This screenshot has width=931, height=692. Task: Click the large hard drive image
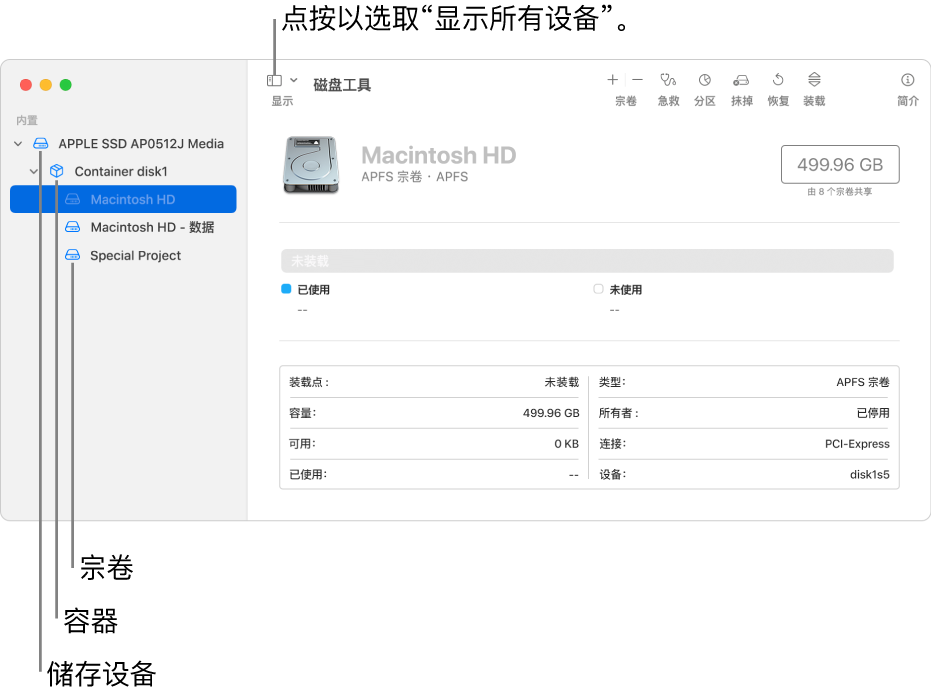coord(311,165)
